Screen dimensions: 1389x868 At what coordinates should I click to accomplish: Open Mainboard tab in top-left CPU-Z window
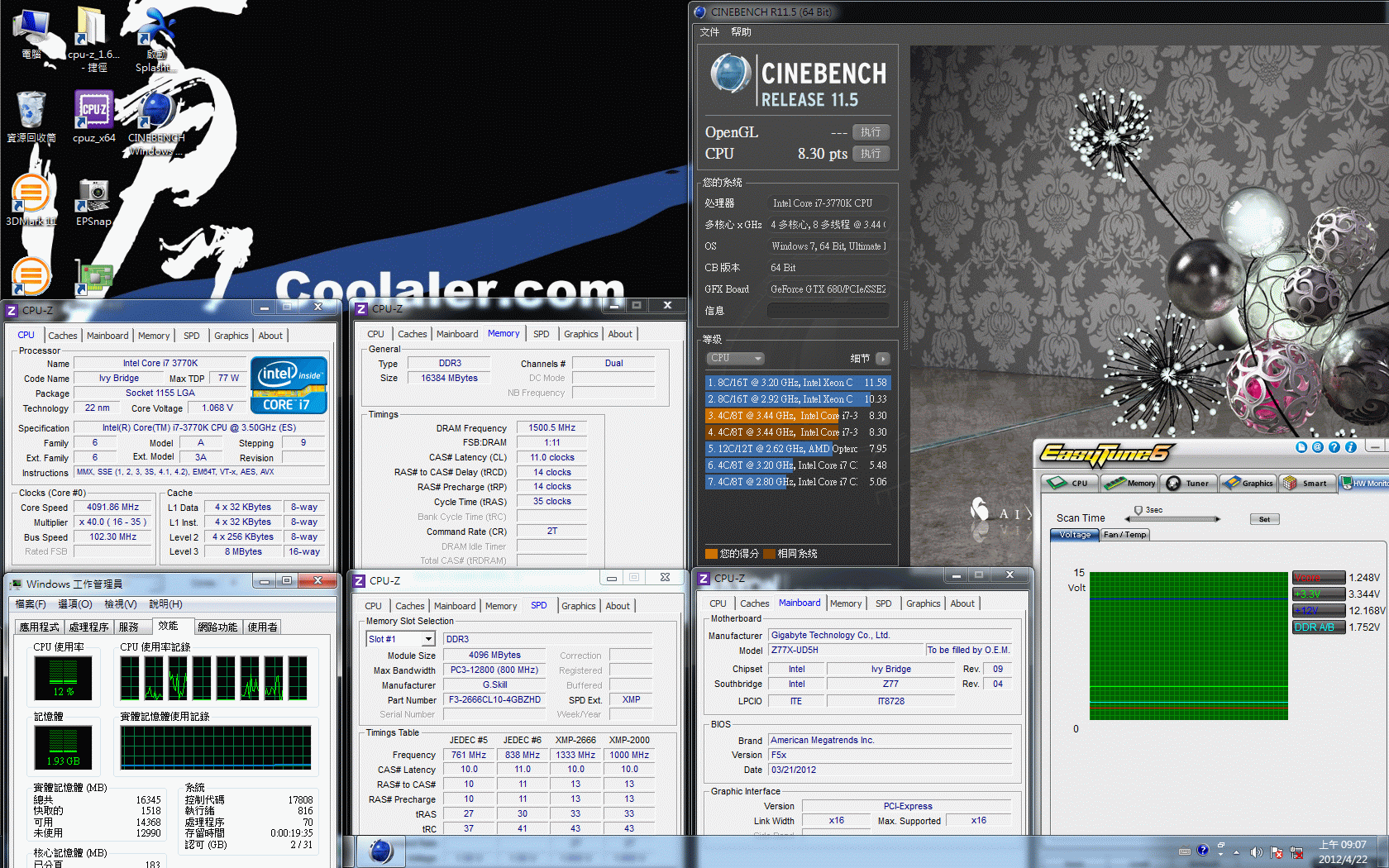[x=107, y=336]
